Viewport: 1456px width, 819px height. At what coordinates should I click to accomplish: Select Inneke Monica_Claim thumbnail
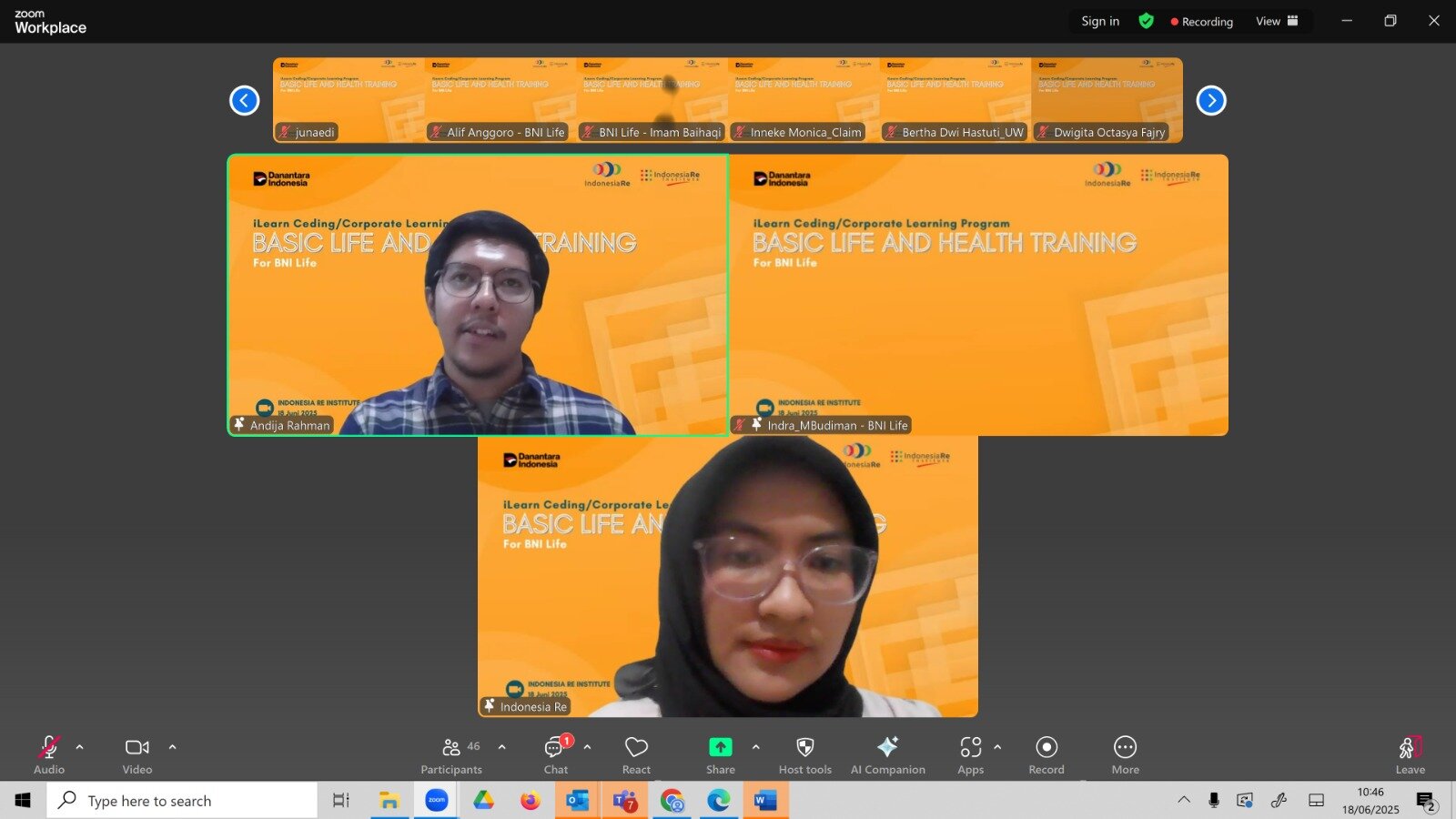pyautogui.click(x=804, y=100)
